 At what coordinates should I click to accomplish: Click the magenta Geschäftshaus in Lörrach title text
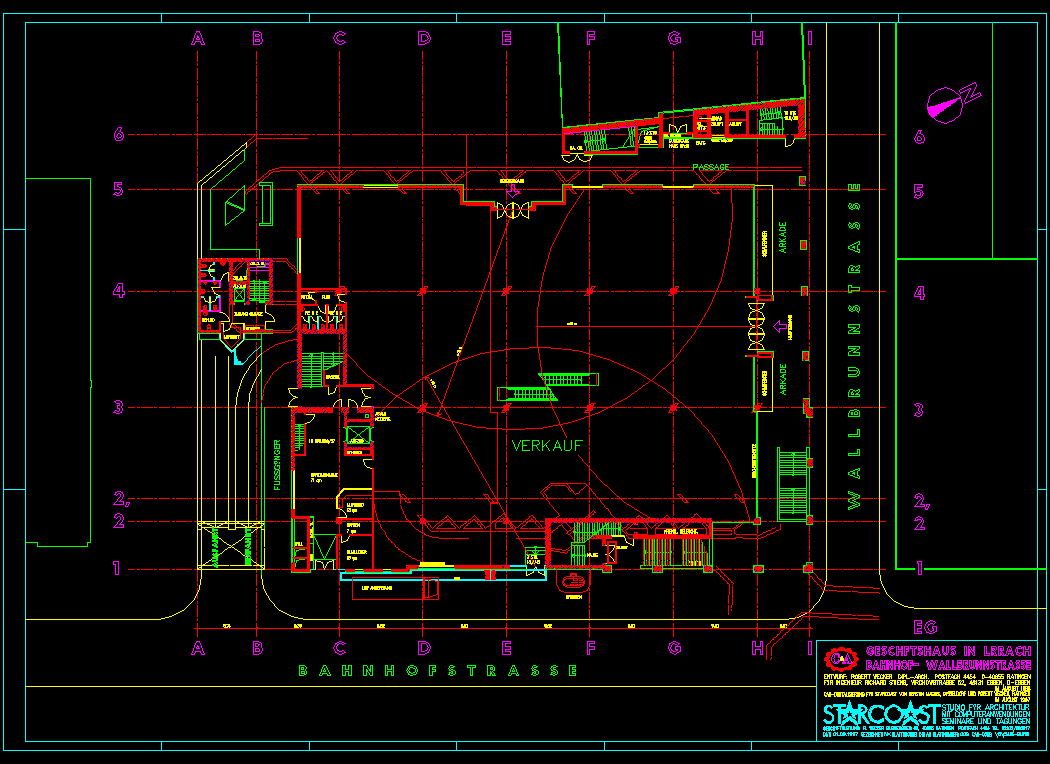pyautogui.click(x=949, y=651)
